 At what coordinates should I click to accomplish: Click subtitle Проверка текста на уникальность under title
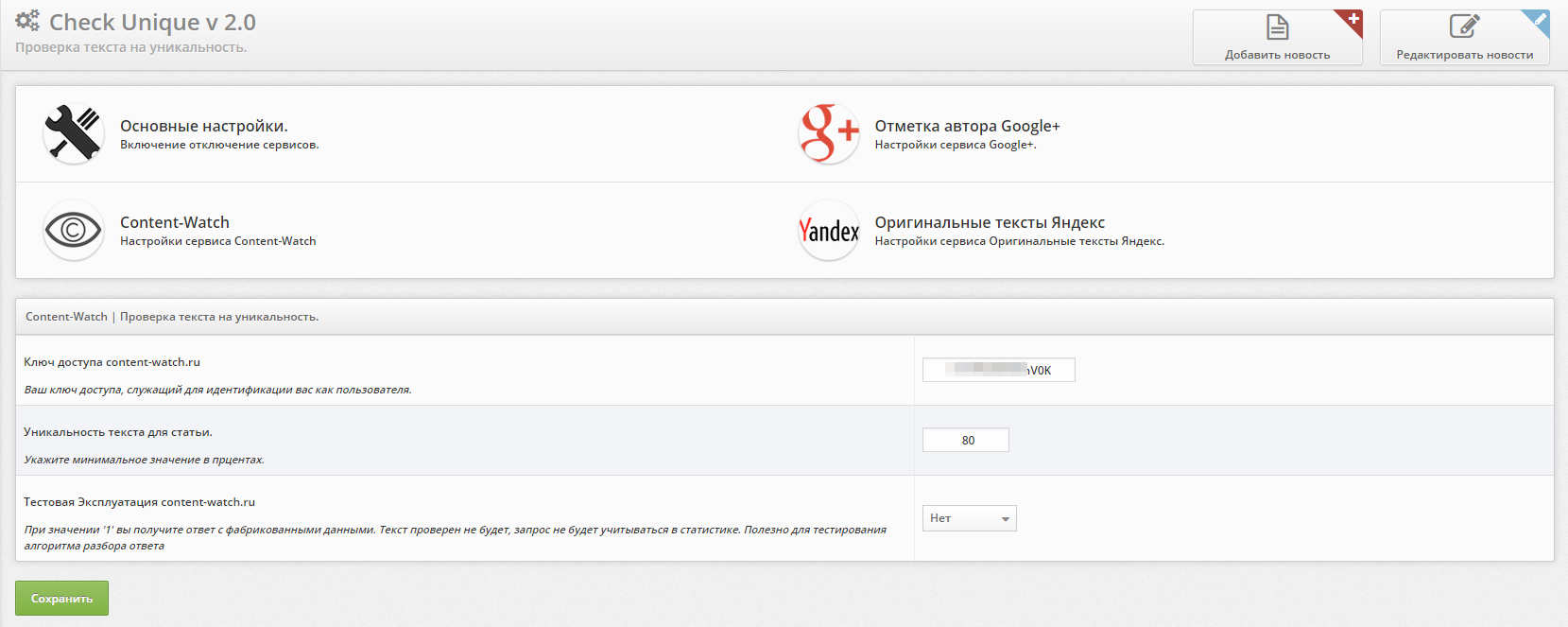tap(130, 47)
